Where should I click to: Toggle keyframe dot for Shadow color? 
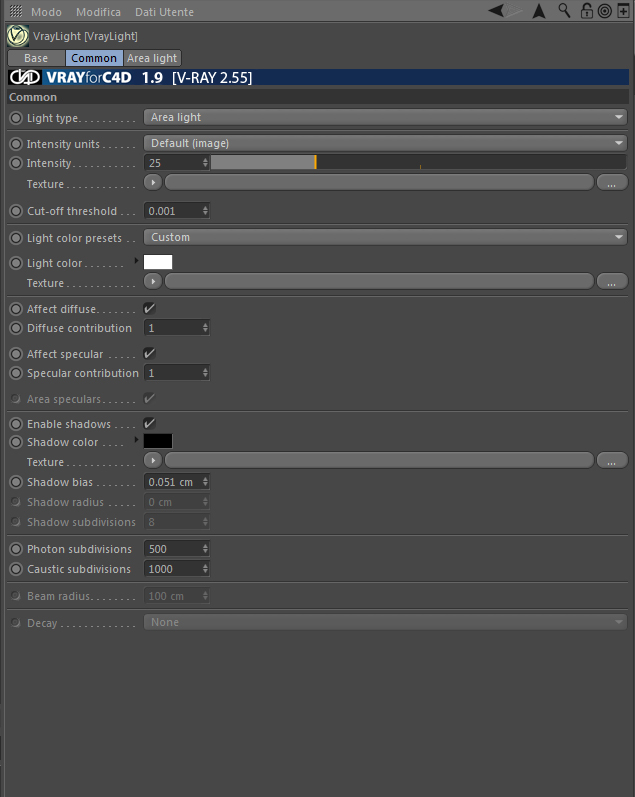(16, 442)
